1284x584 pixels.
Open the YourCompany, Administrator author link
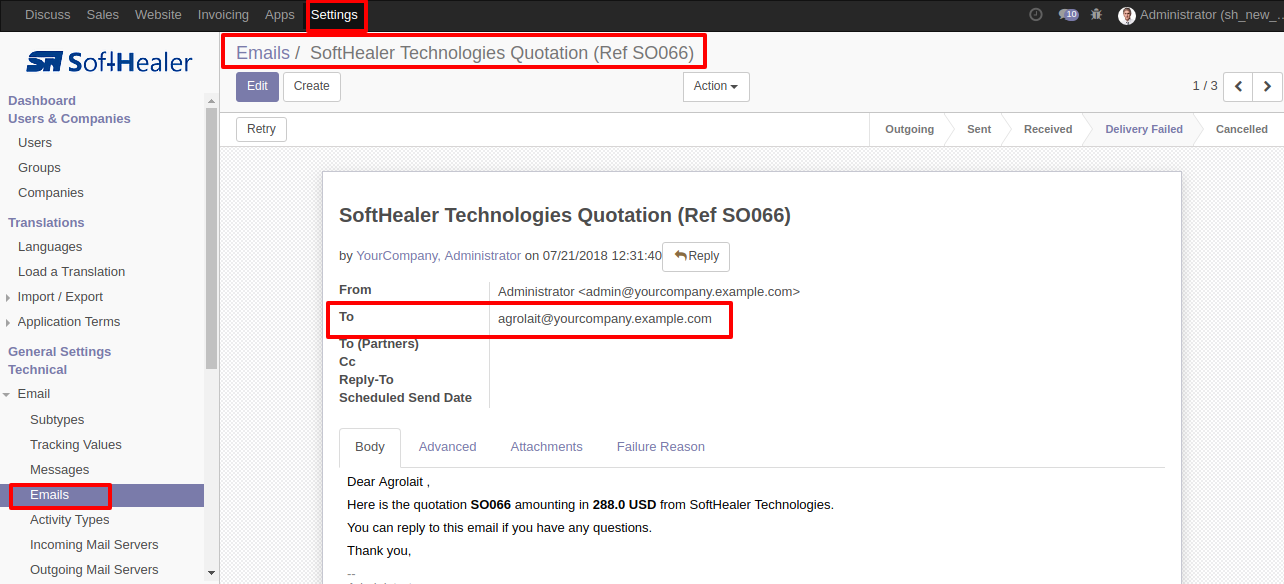[438, 256]
